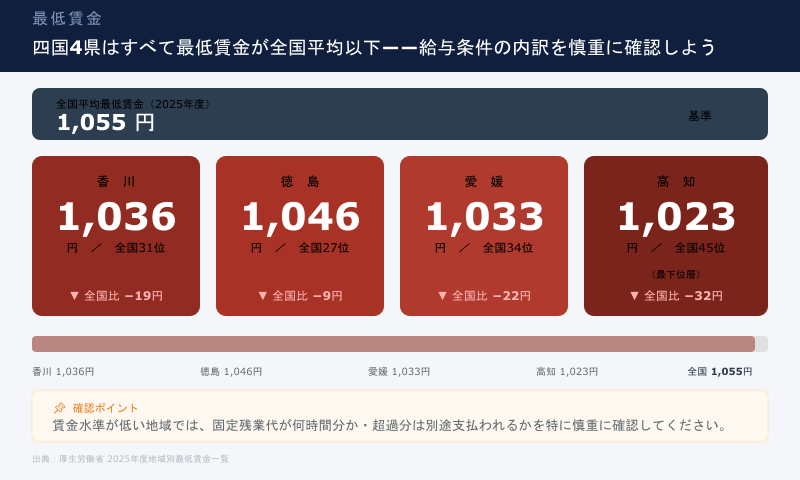Open the 愛媛 card showing 1,033

(484, 236)
